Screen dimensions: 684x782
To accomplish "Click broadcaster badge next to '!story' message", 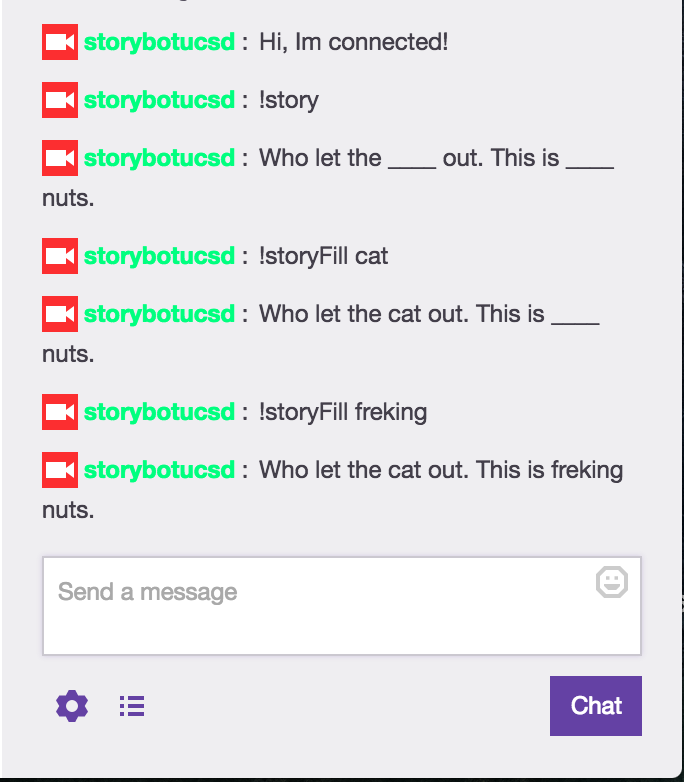I will pyautogui.click(x=60, y=100).
